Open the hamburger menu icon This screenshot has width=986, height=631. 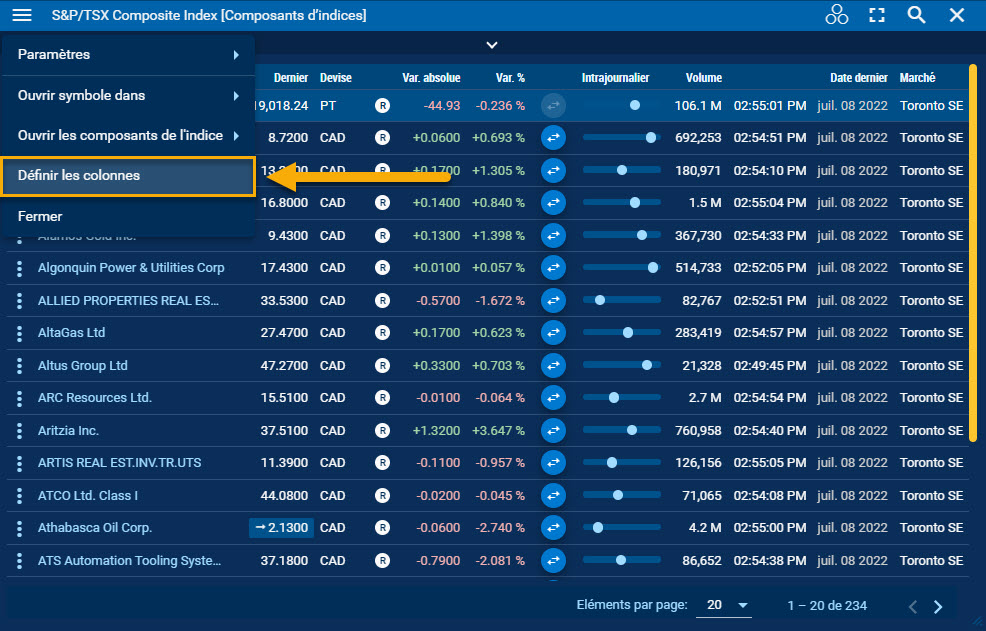(22, 15)
